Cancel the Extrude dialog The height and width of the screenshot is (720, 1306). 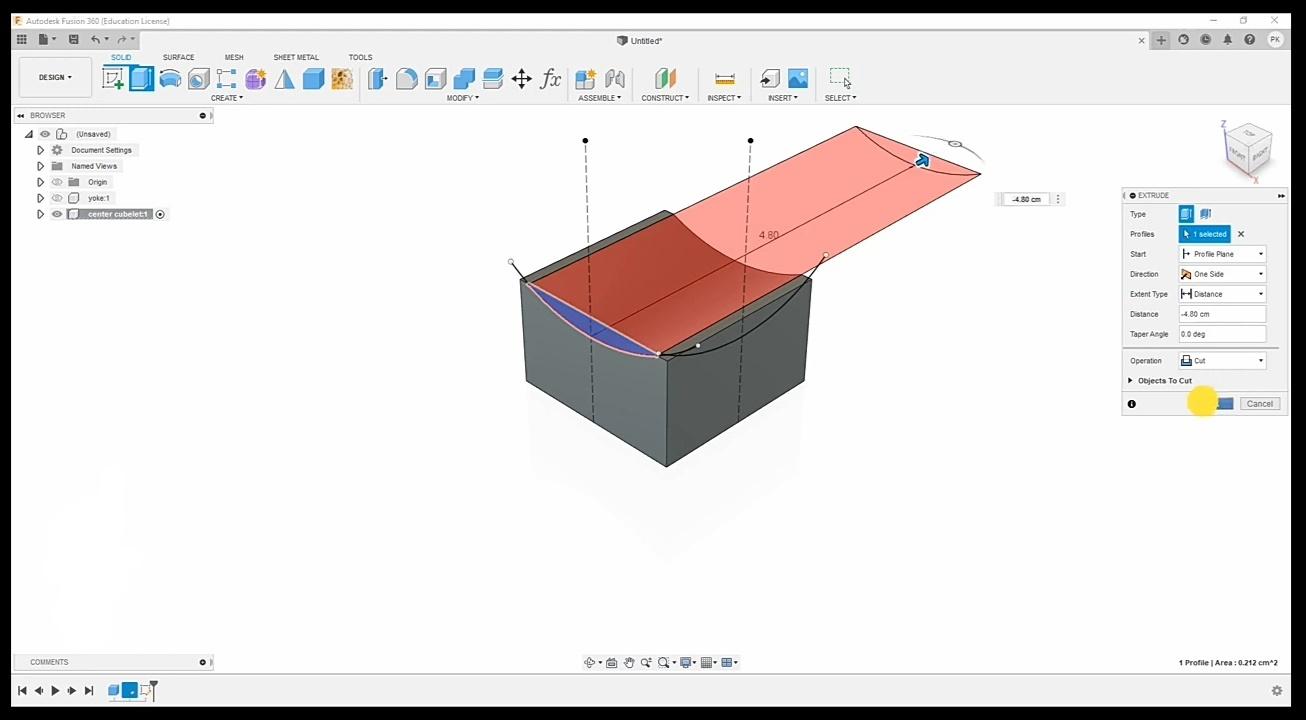click(1260, 404)
